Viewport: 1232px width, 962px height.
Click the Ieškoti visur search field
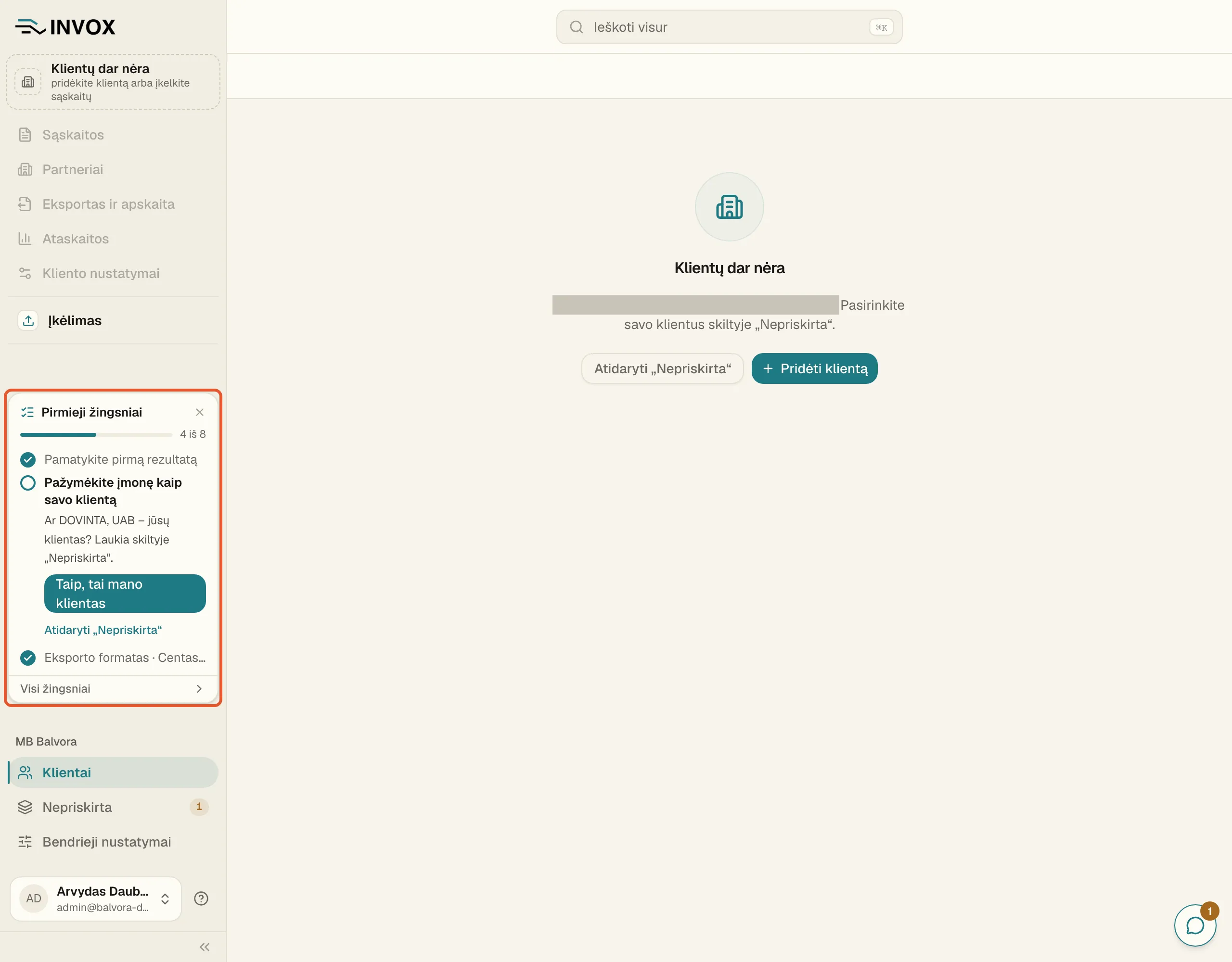[729, 27]
